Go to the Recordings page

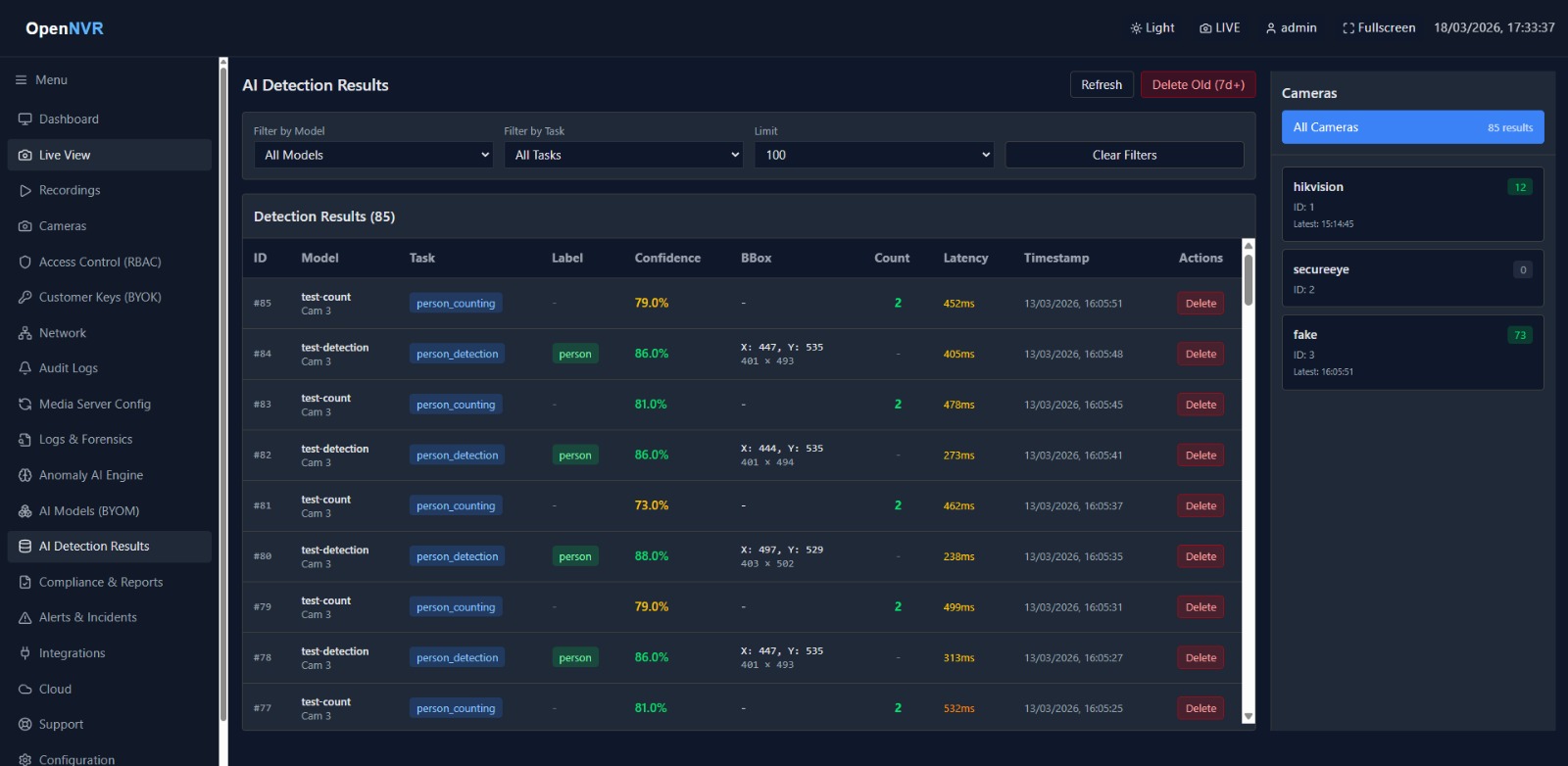click(110, 191)
